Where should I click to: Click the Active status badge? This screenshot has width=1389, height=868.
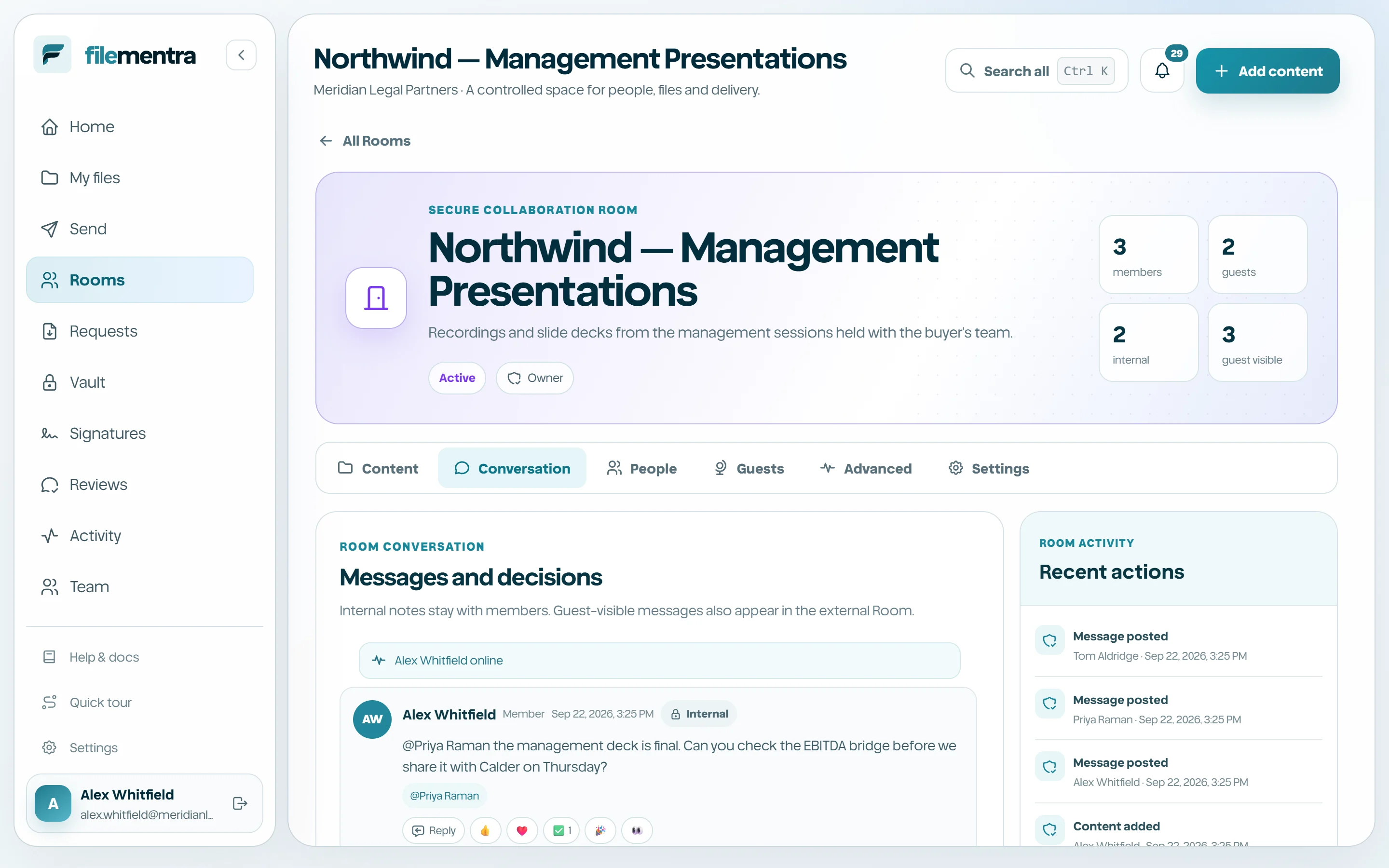tap(457, 378)
